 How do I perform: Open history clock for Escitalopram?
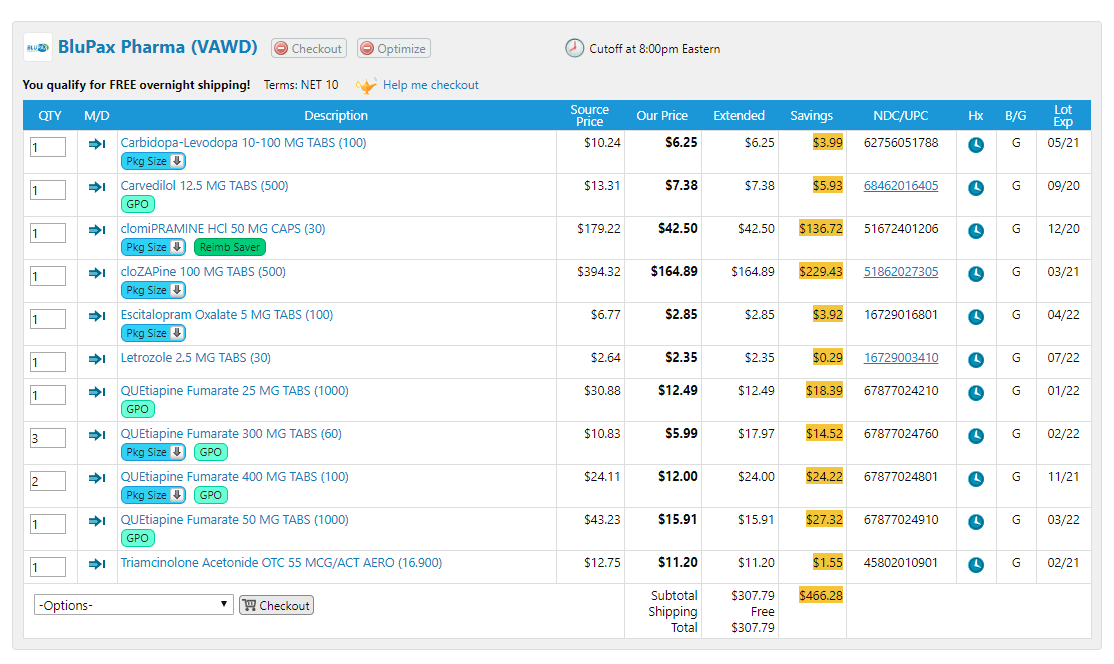click(976, 317)
